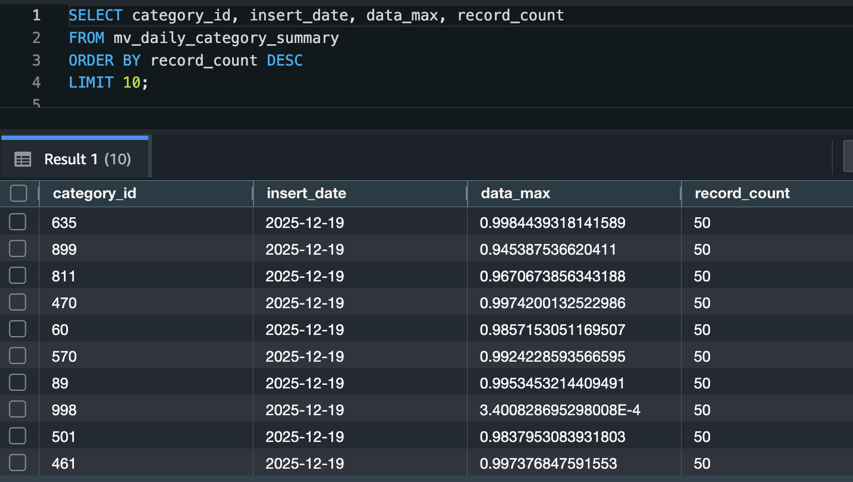
Task: Select data_max value 0.9953453214409491
Action: pos(552,382)
